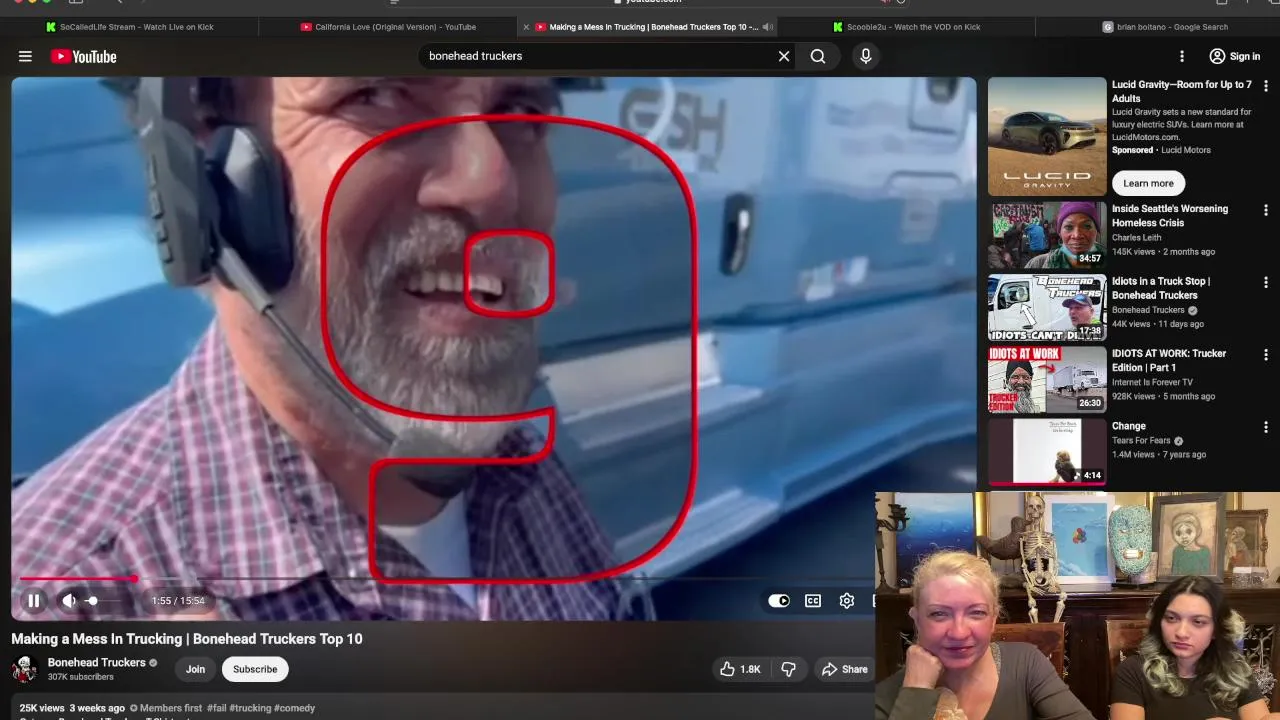Open the Change by Tears For Fears video
The image size is (1280, 720).
click(x=1047, y=451)
